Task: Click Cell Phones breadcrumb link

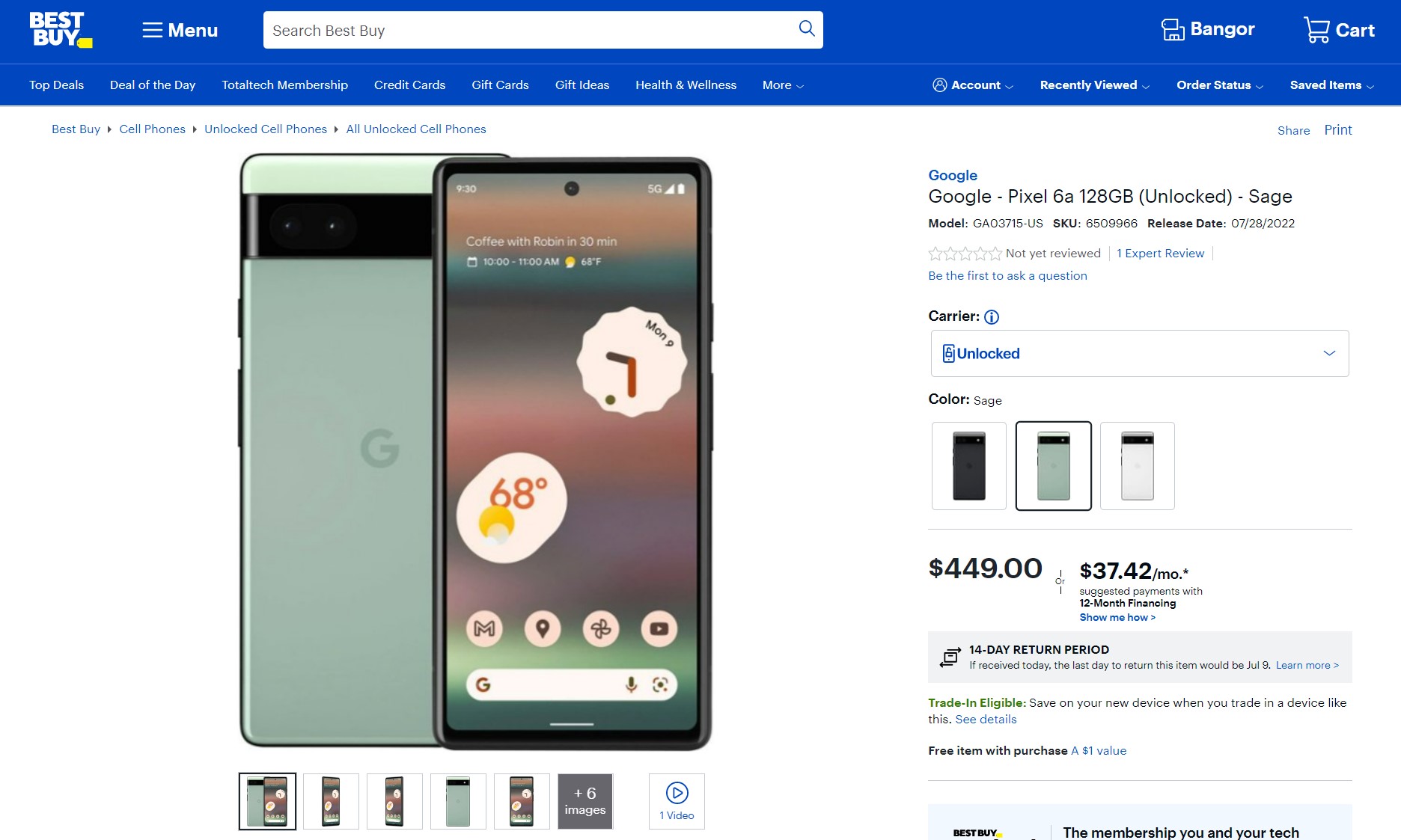Action: coord(152,129)
